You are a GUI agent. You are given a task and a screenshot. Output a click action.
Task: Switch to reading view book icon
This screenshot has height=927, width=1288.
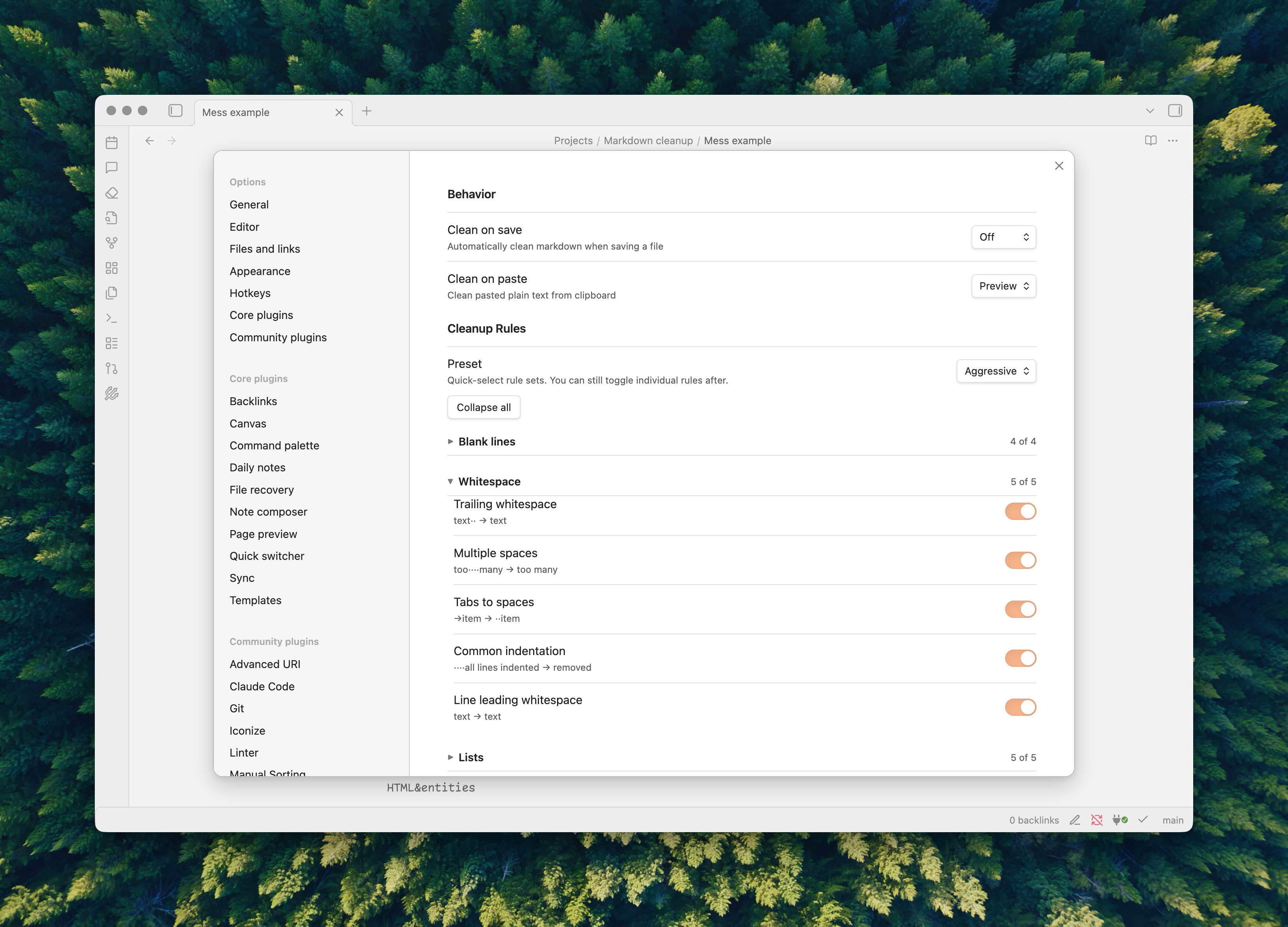(x=1151, y=140)
